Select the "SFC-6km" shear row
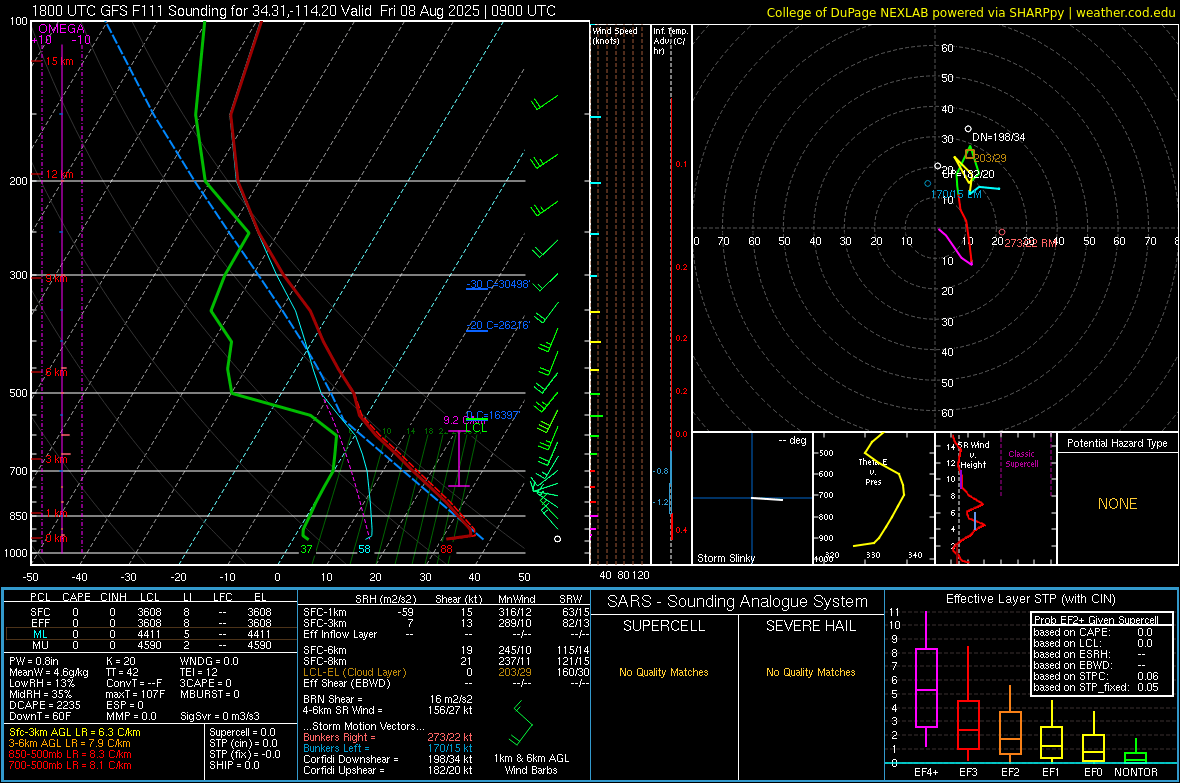Viewport: 1180px width, 783px height. pos(446,650)
